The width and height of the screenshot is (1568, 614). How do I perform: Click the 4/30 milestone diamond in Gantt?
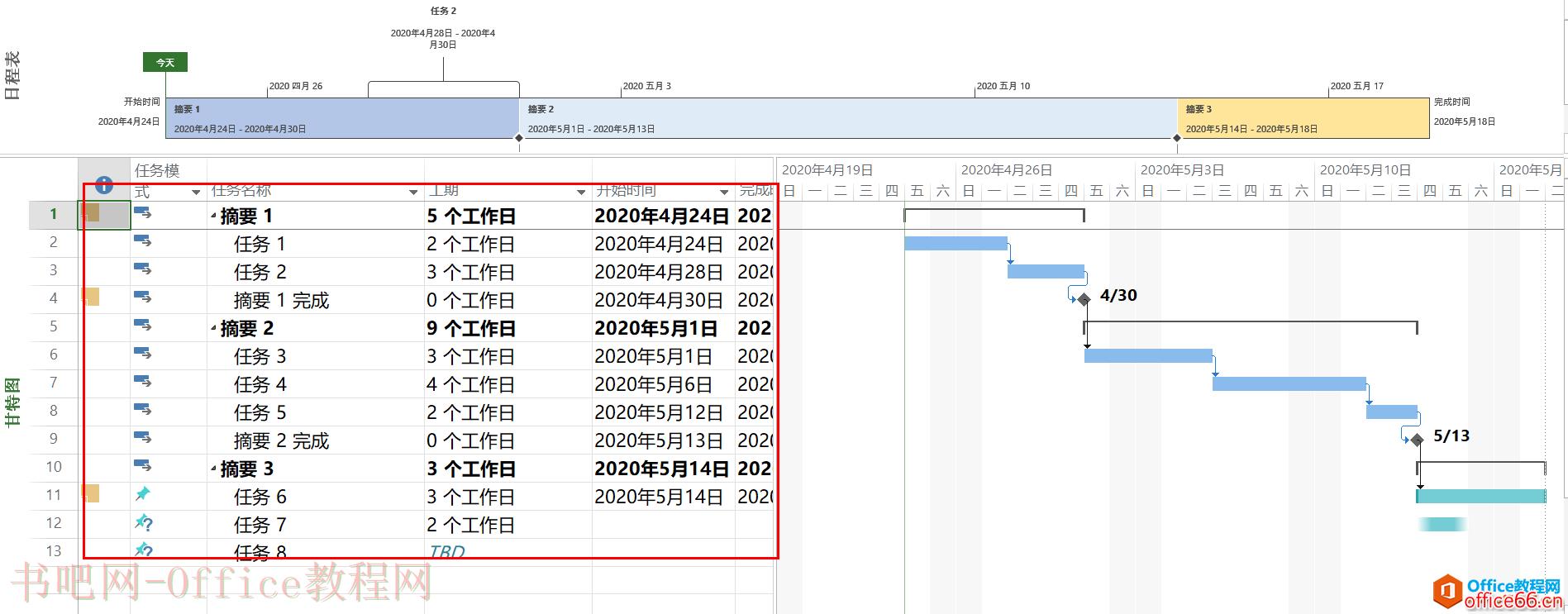click(x=1084, y=299)
